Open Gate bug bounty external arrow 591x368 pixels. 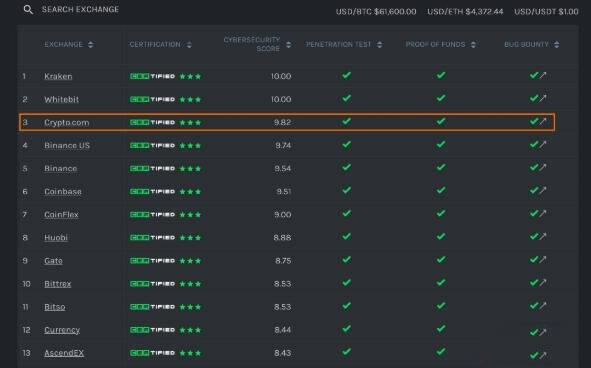[543, 260]
